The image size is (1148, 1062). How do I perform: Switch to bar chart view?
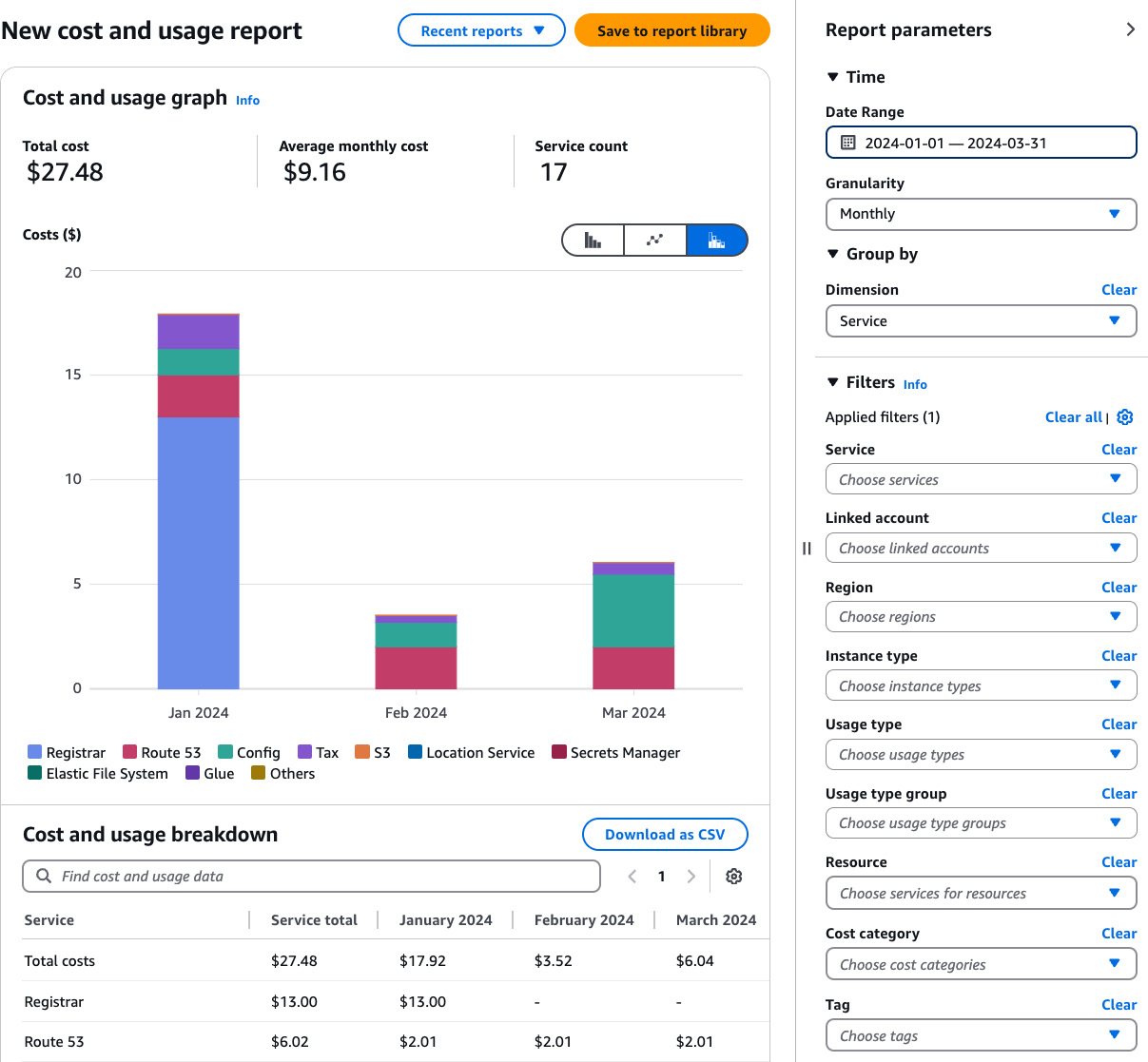click(x=593, y=241)
